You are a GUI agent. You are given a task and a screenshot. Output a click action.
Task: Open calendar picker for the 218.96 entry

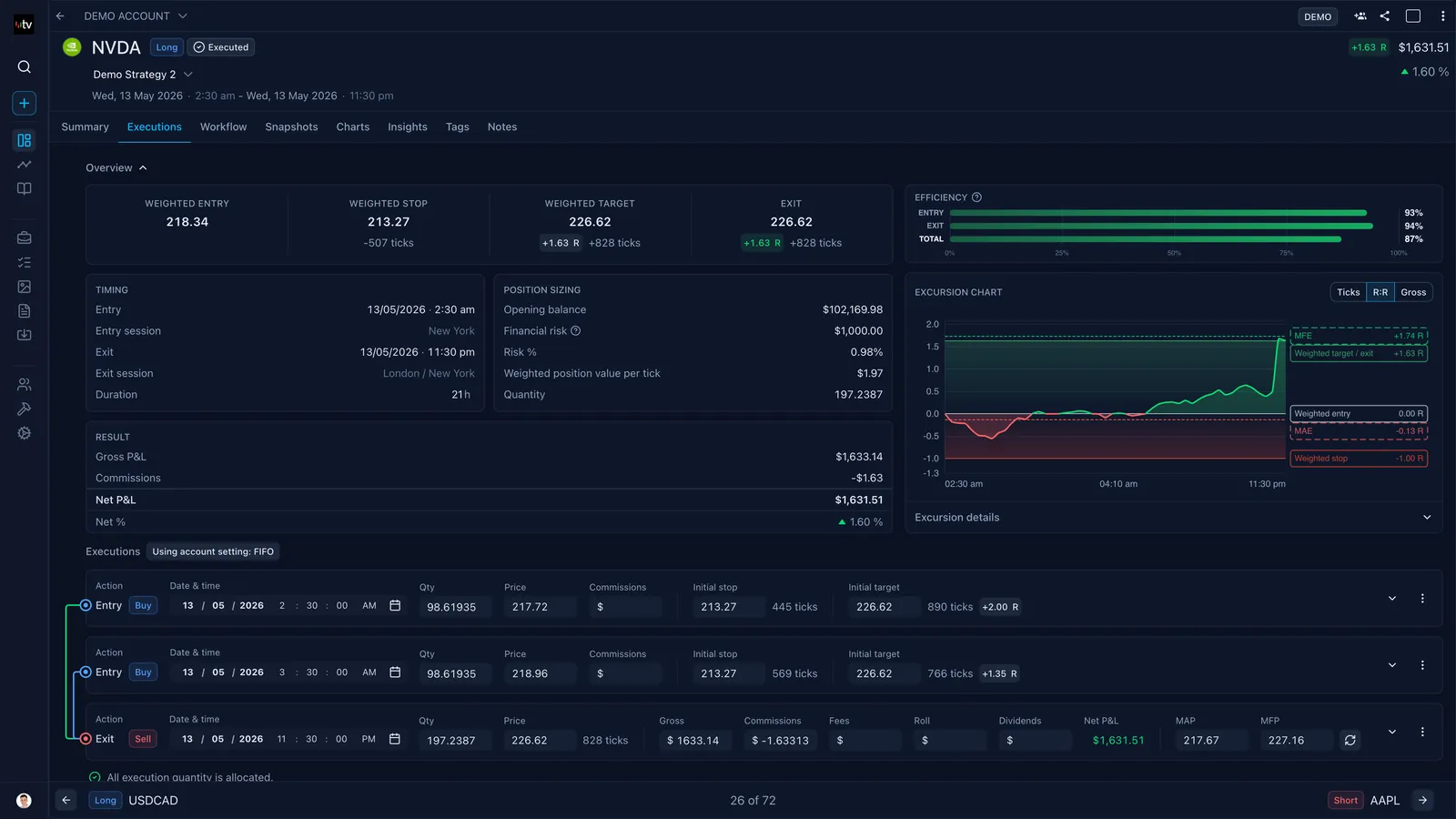click(395, 672)
